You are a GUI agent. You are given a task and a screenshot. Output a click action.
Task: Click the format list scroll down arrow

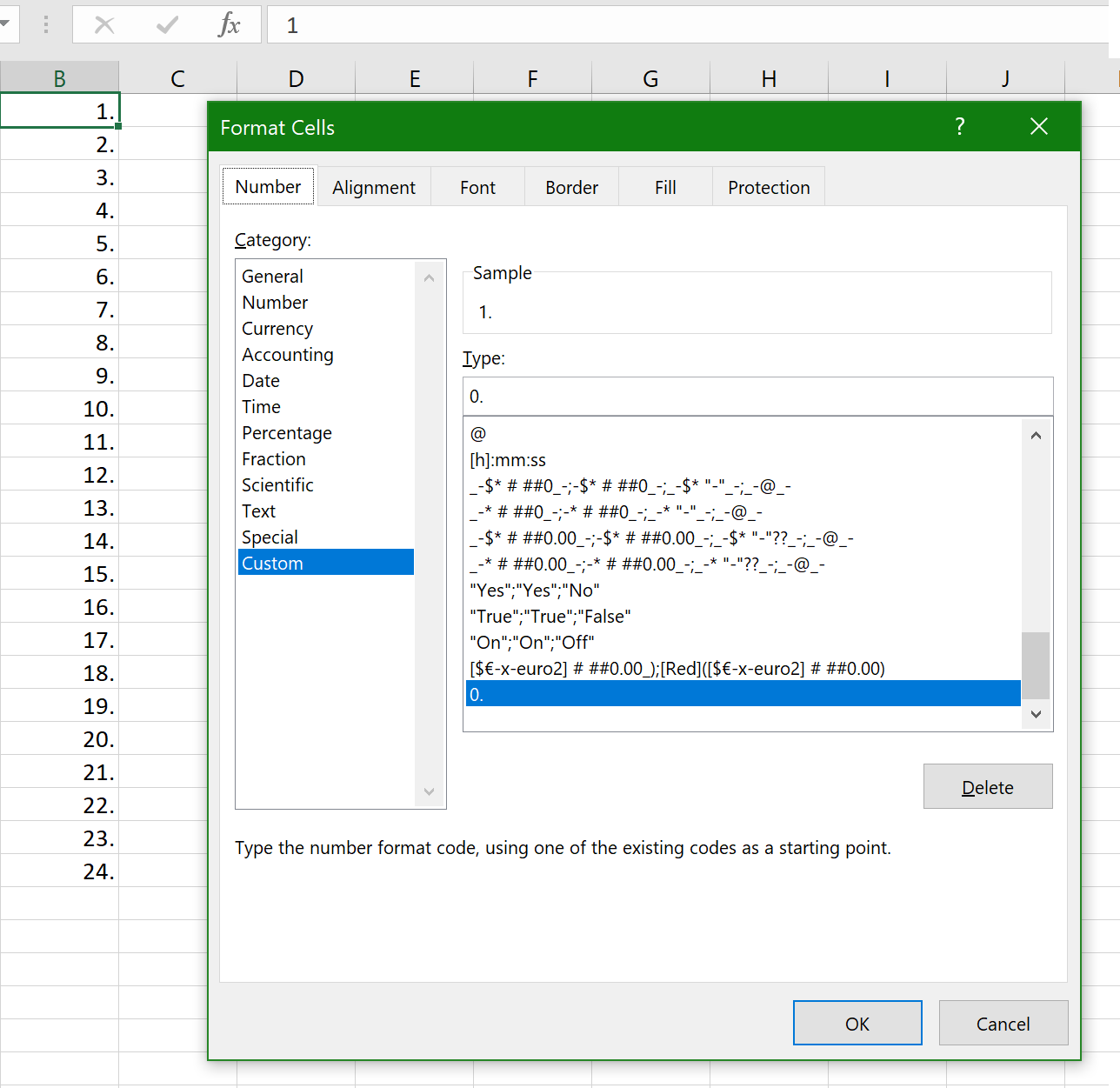point(1036,714)
